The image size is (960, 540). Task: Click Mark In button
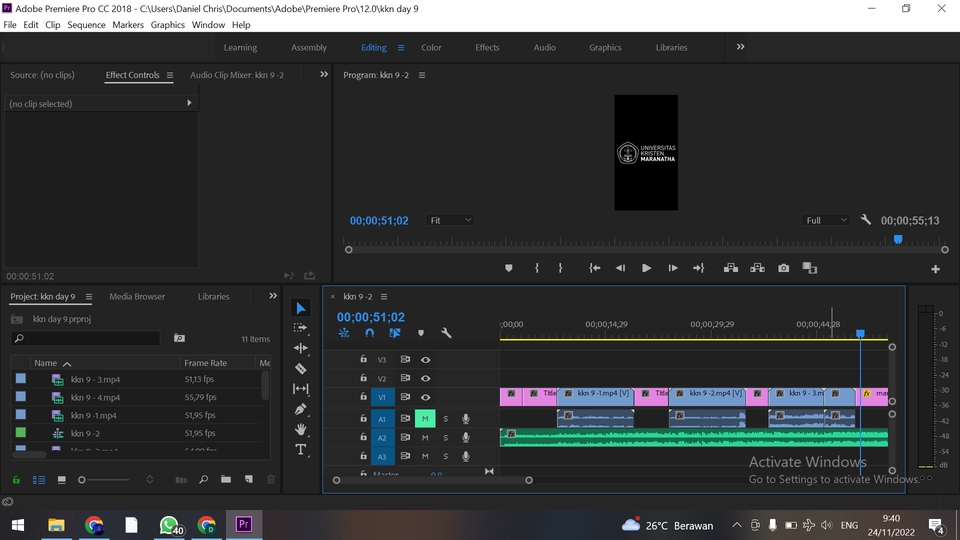tap(537, 268)
